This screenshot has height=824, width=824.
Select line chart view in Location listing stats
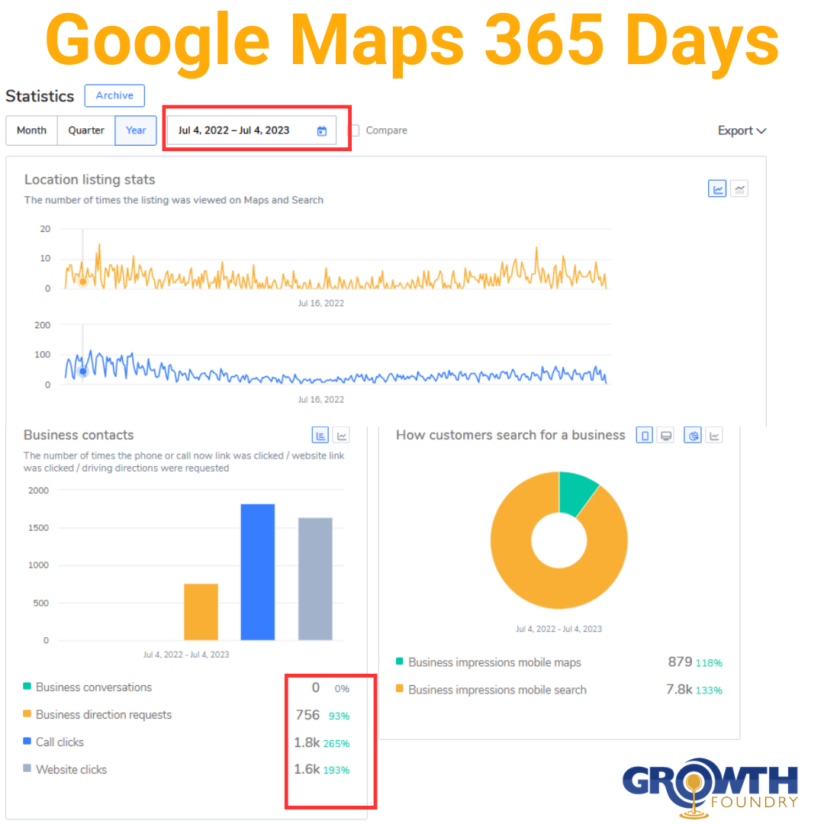point(716,188)
